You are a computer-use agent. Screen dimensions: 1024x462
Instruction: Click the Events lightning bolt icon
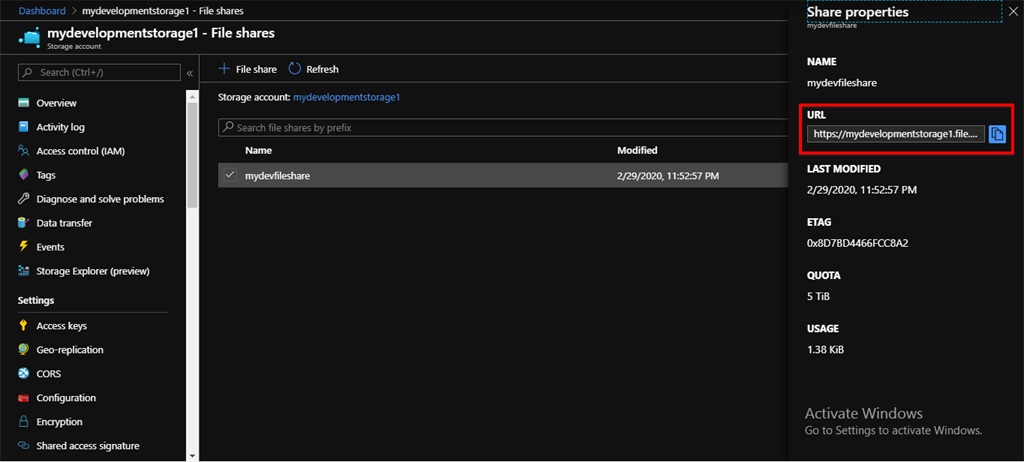[x=24, y=247]
